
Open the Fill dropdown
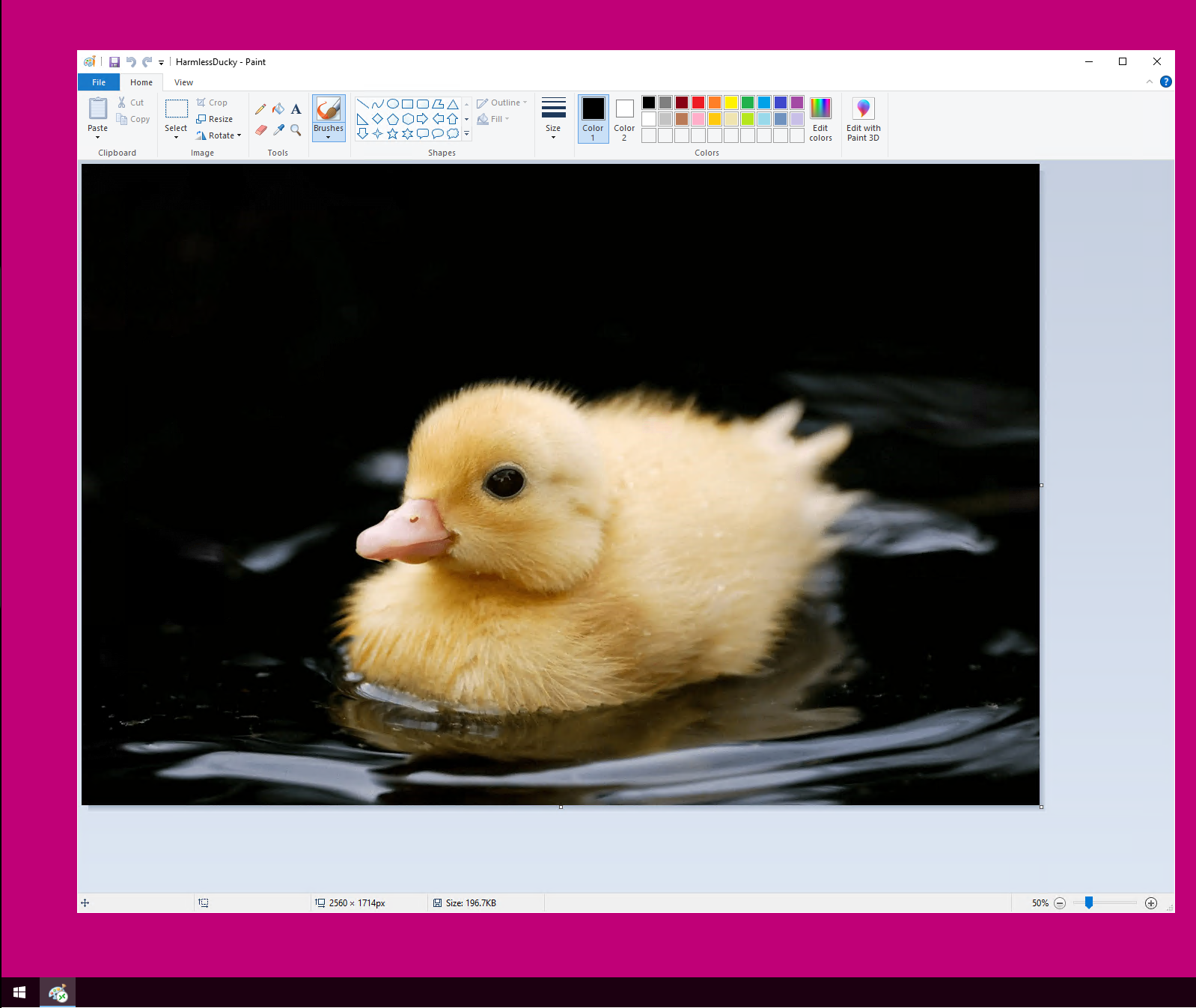point(493,119)
